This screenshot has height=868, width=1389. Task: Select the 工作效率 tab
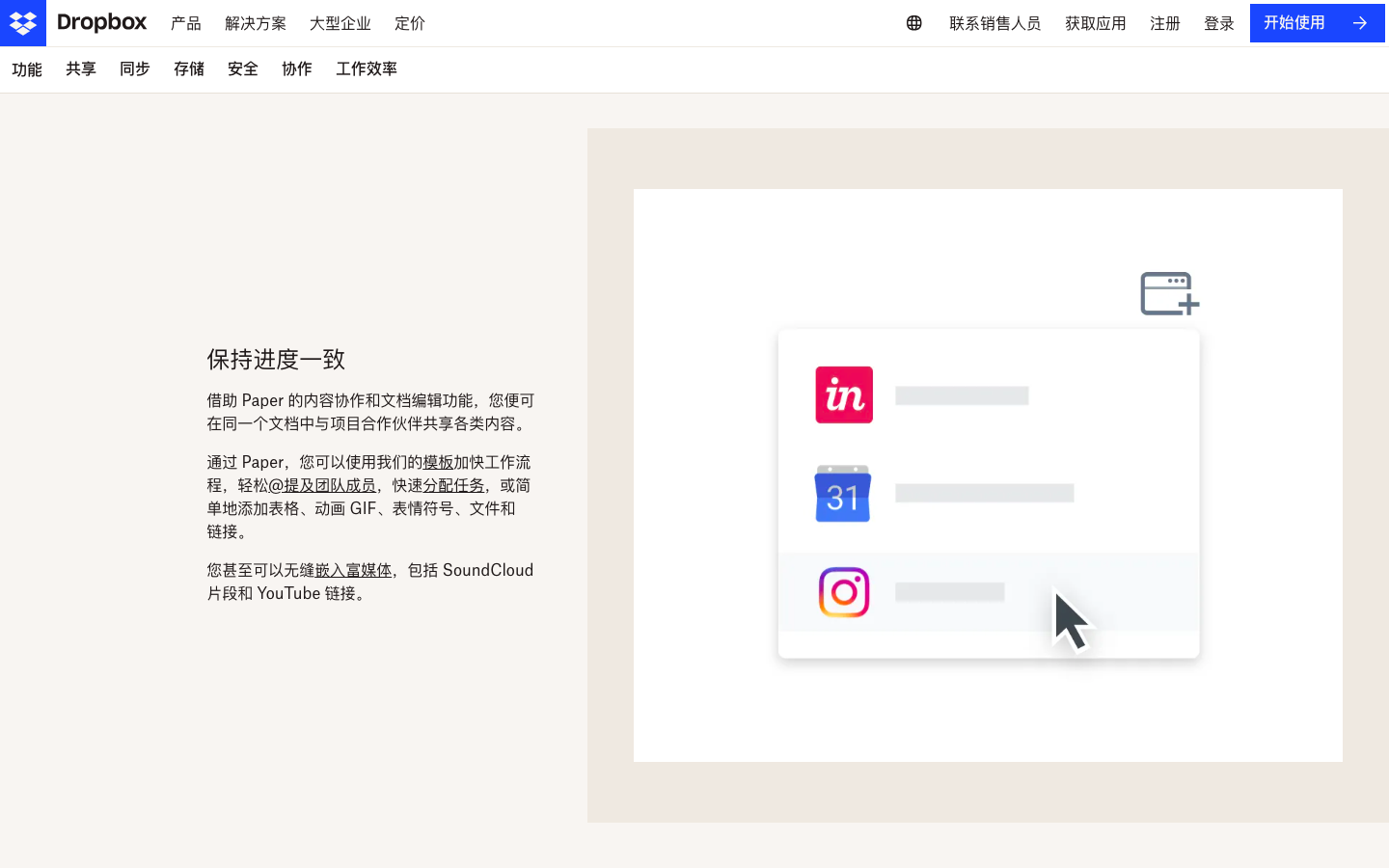pos(366,68)
